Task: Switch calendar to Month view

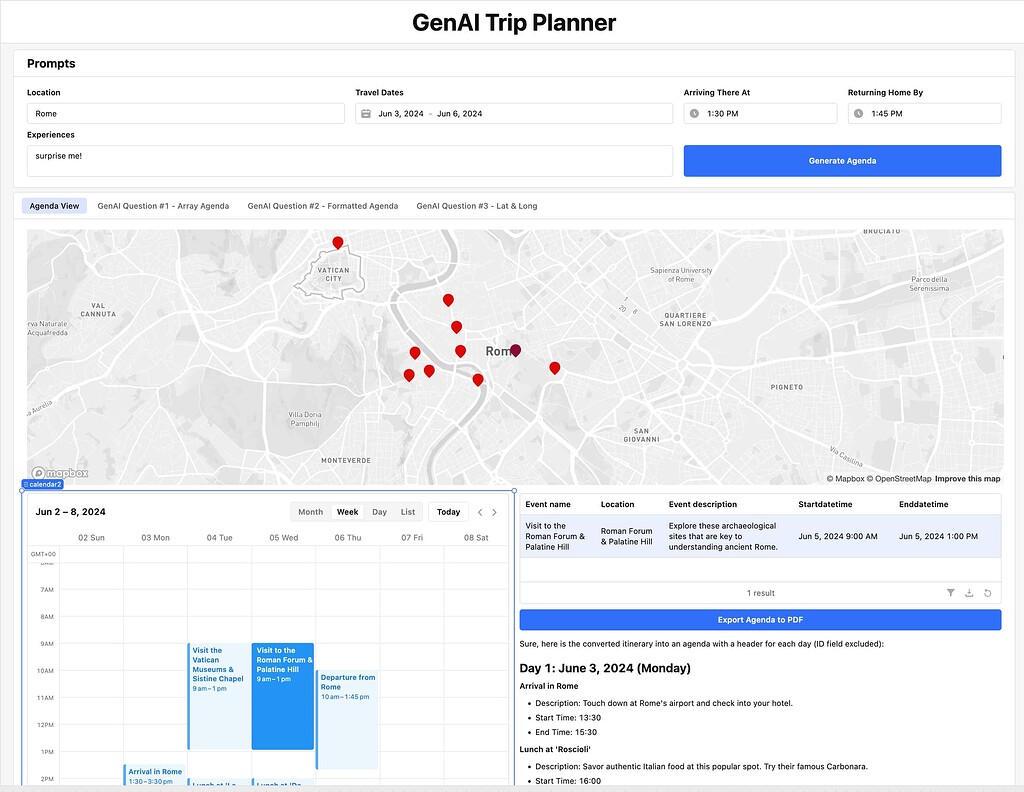Action: coord(310,511)
